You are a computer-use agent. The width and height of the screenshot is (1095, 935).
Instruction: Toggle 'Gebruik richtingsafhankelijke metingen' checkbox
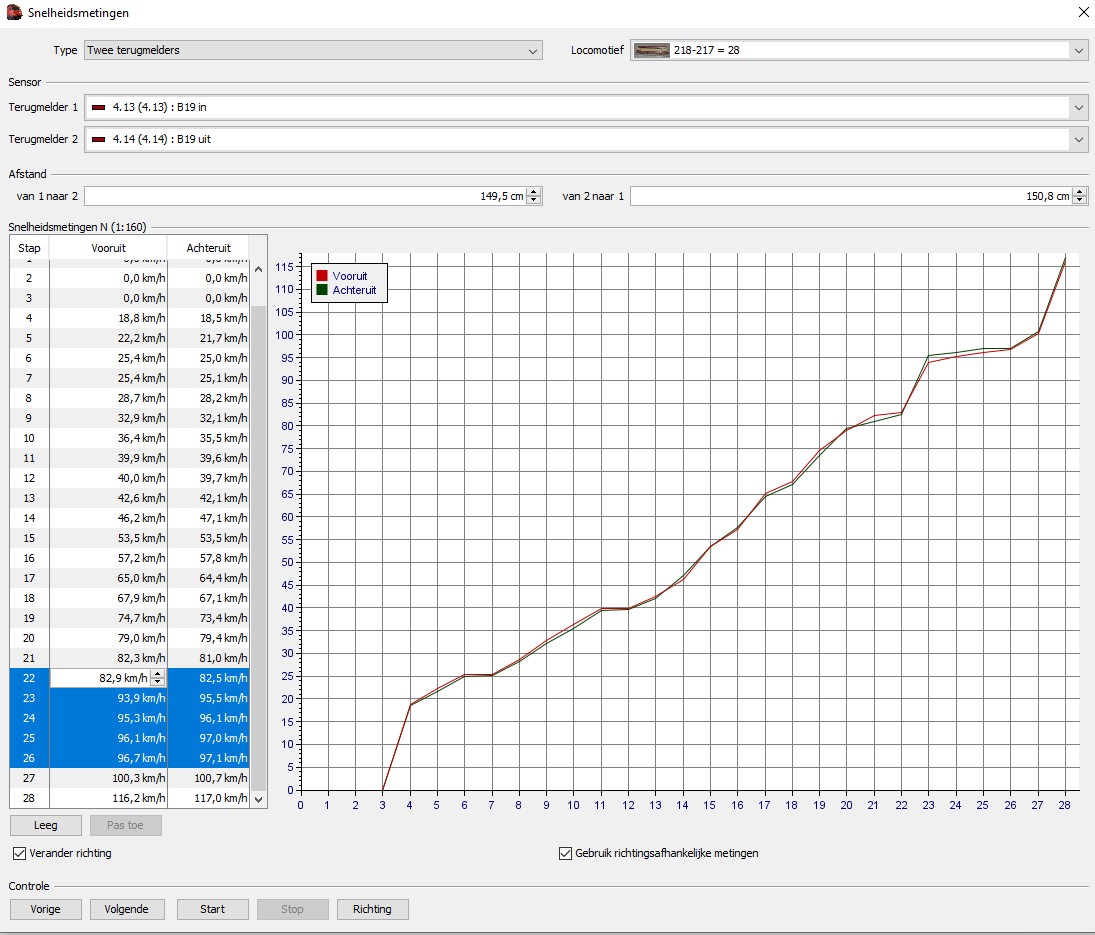click(x=566, y=853)
